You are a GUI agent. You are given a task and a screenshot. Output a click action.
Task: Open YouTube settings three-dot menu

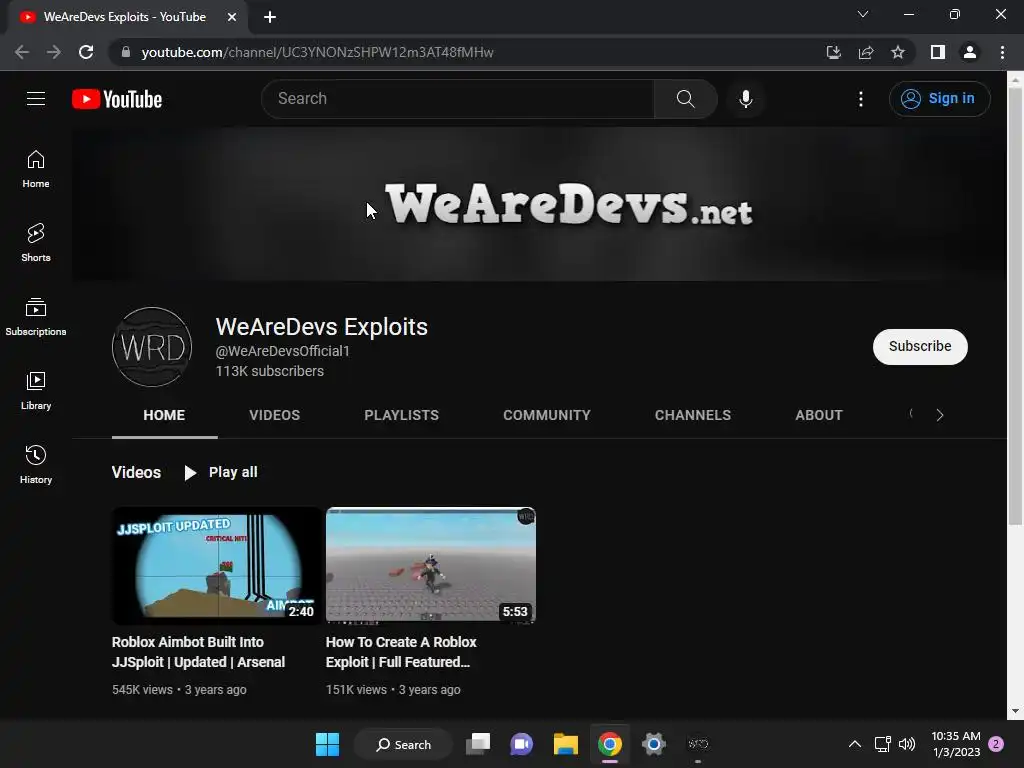861,99
